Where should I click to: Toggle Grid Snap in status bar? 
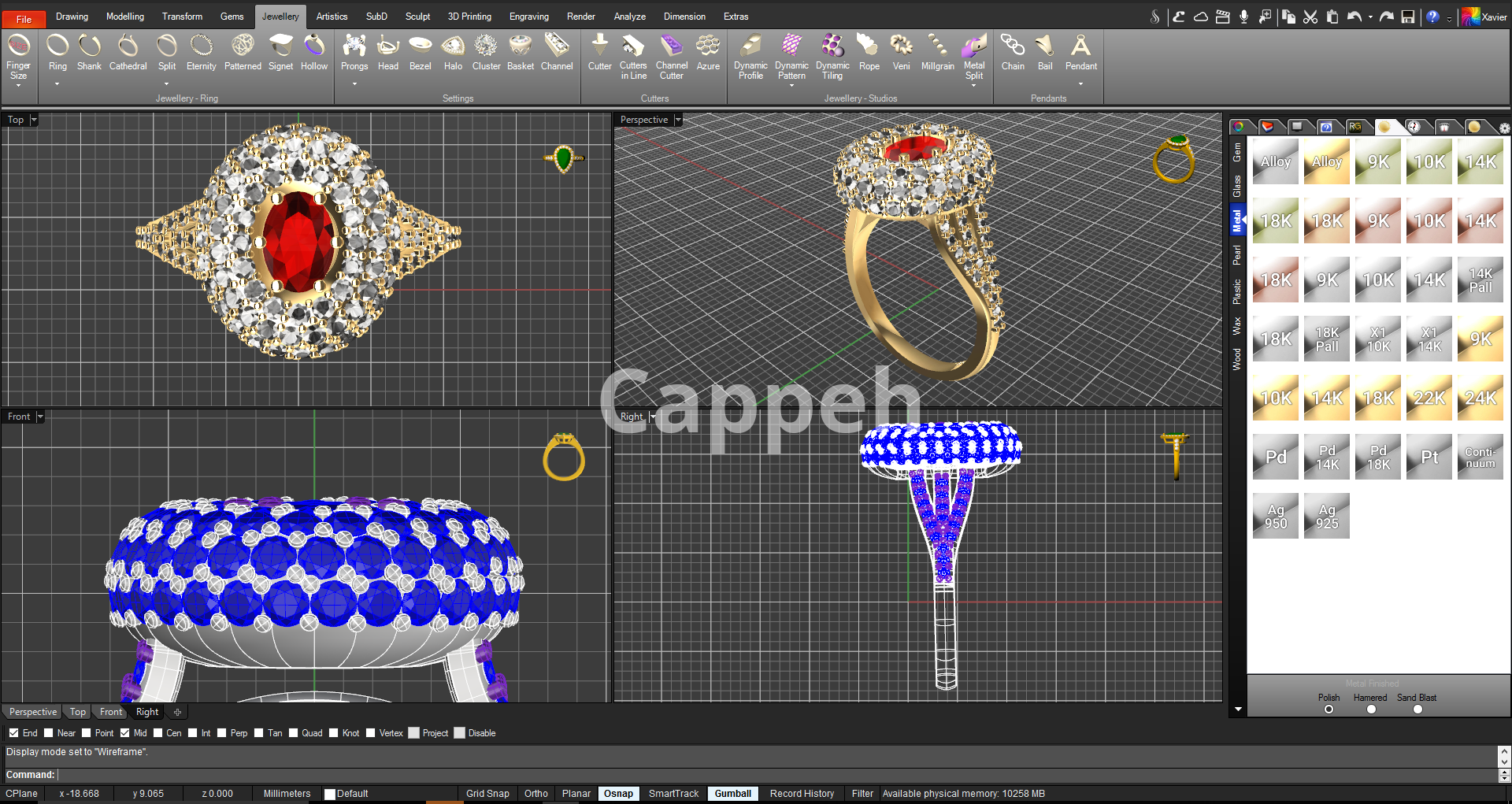coord(487,794)
